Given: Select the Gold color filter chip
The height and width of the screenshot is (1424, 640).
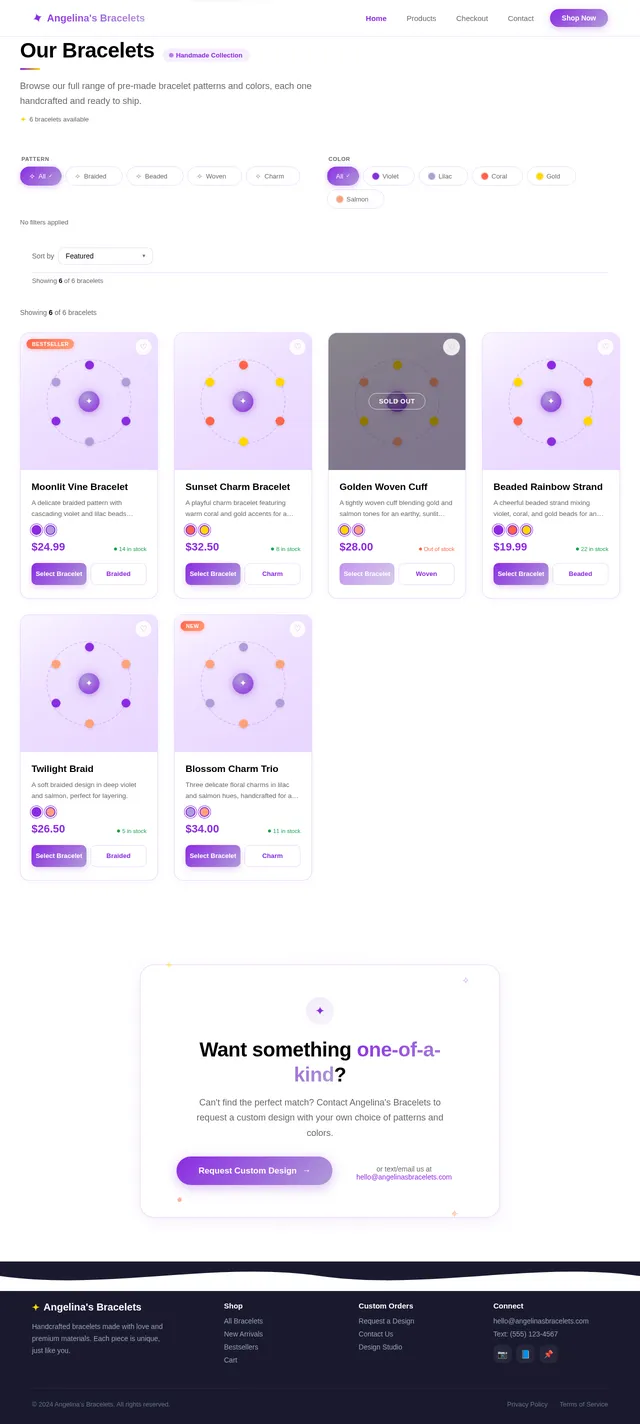Looking at the screenshot, I should tap(551, 176).
